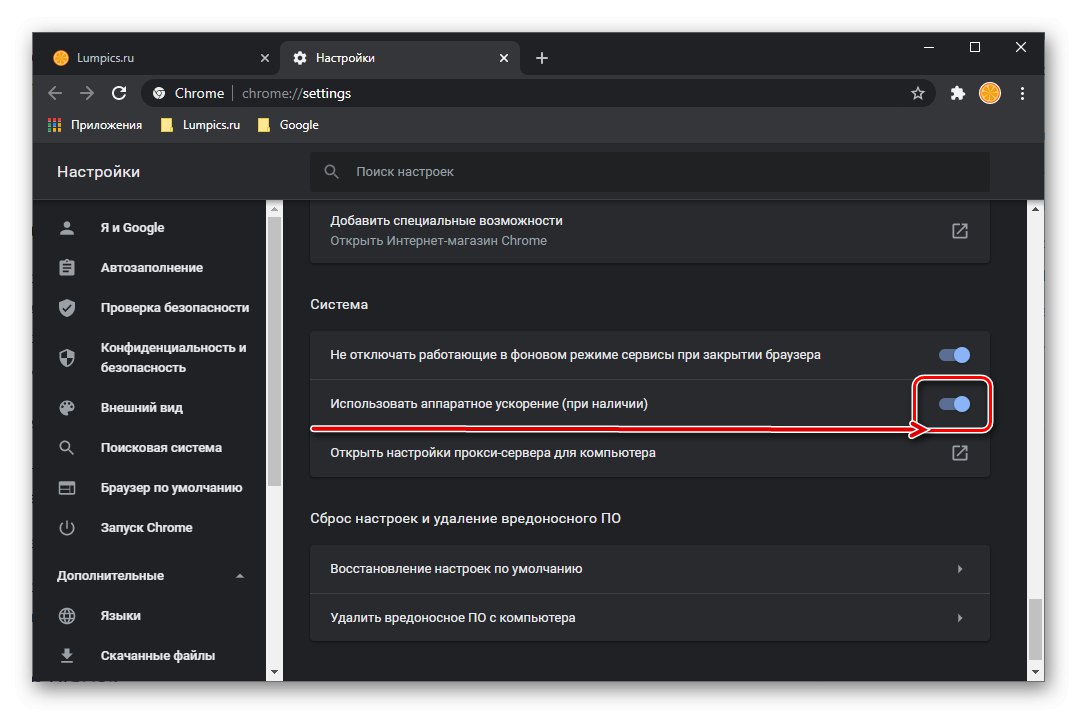Image resolution: width=1077 pixels, height=714 pixels.
Task: Bookmark this page with the star icon
Action: point(917,93)
